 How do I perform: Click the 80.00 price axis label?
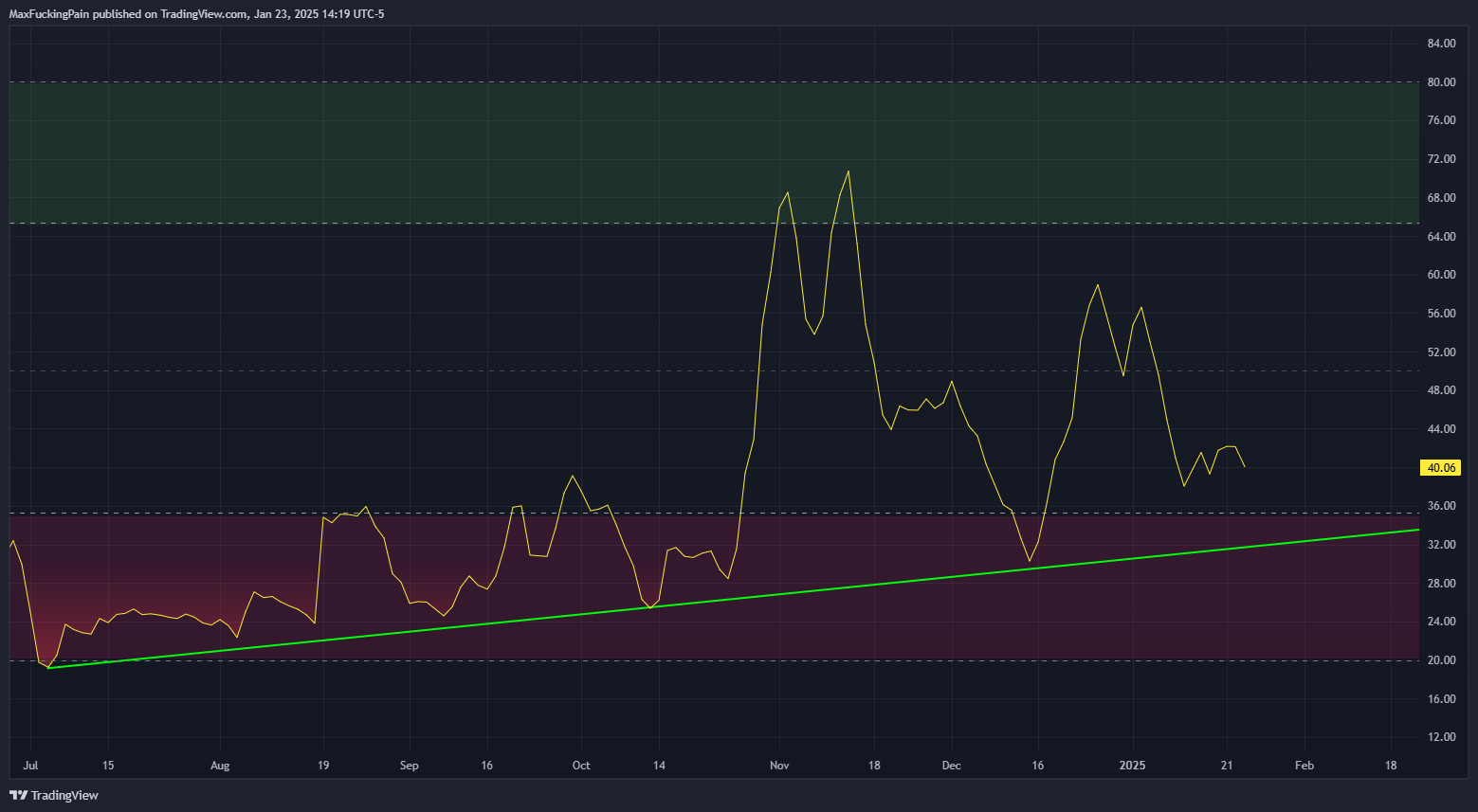pyautogui.click(x=1441, y=82)
